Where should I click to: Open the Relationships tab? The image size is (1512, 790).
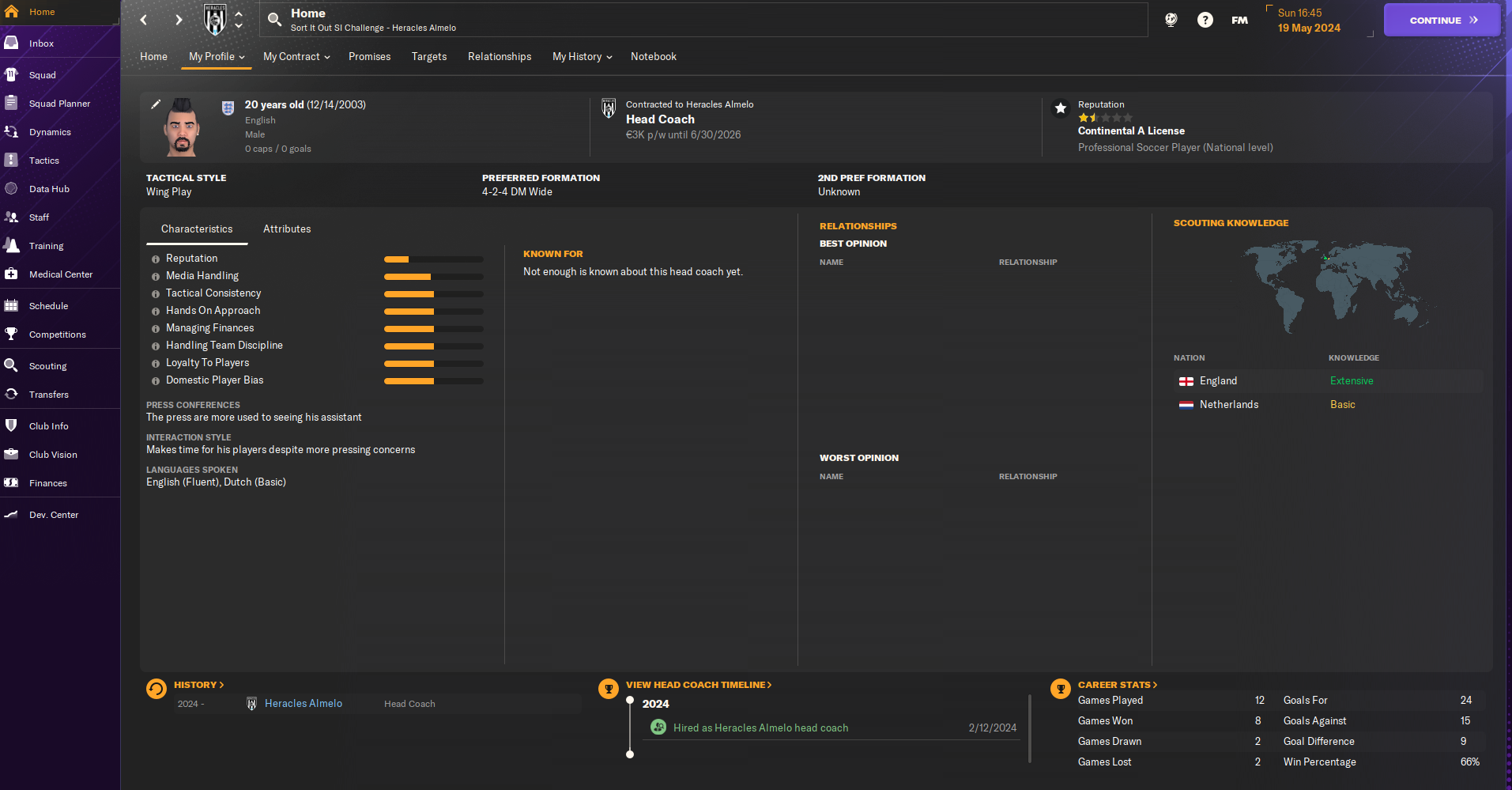(500, 57)
